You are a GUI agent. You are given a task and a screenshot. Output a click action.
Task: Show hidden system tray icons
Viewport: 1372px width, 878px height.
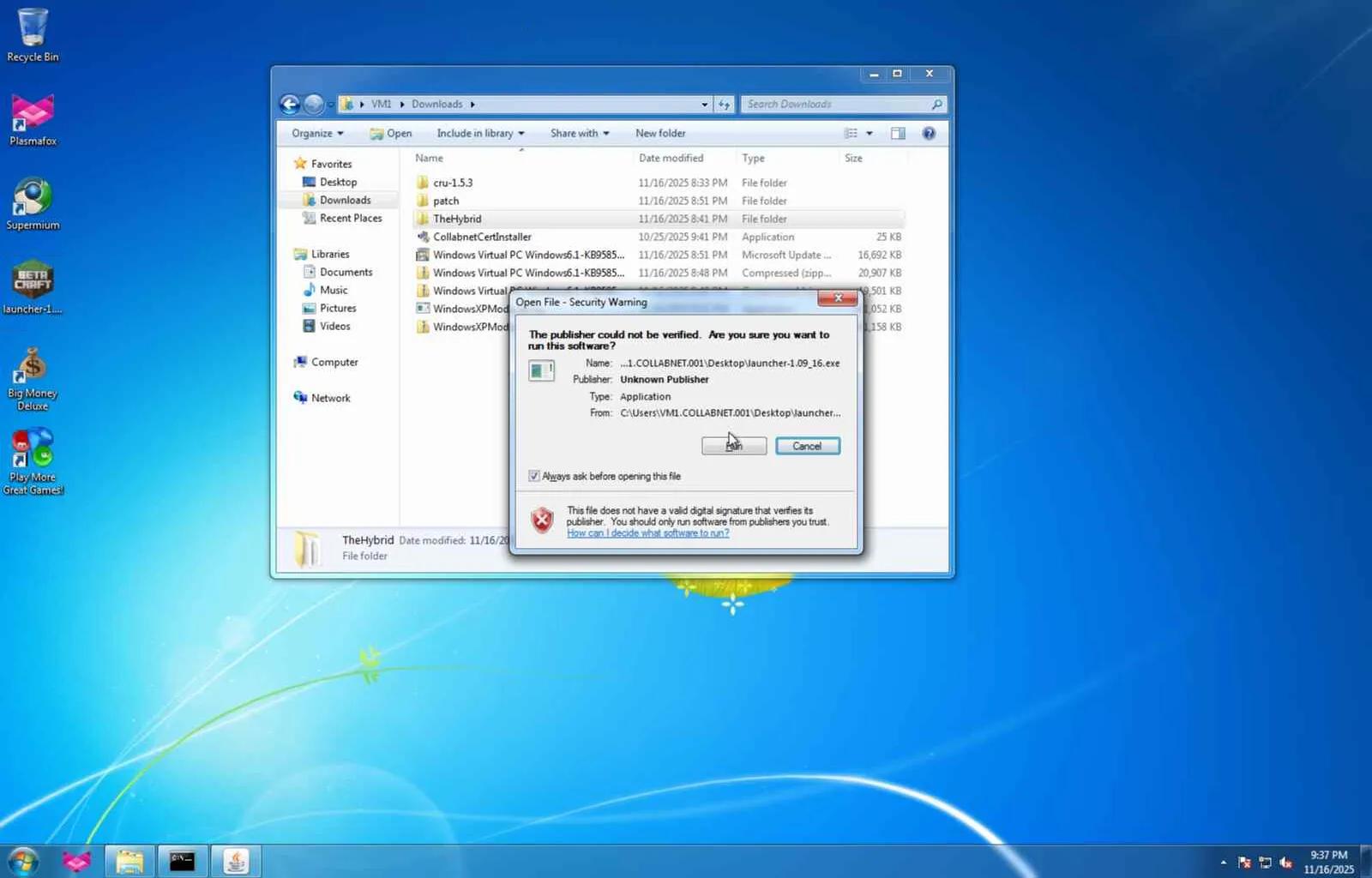click(1224, 863)
